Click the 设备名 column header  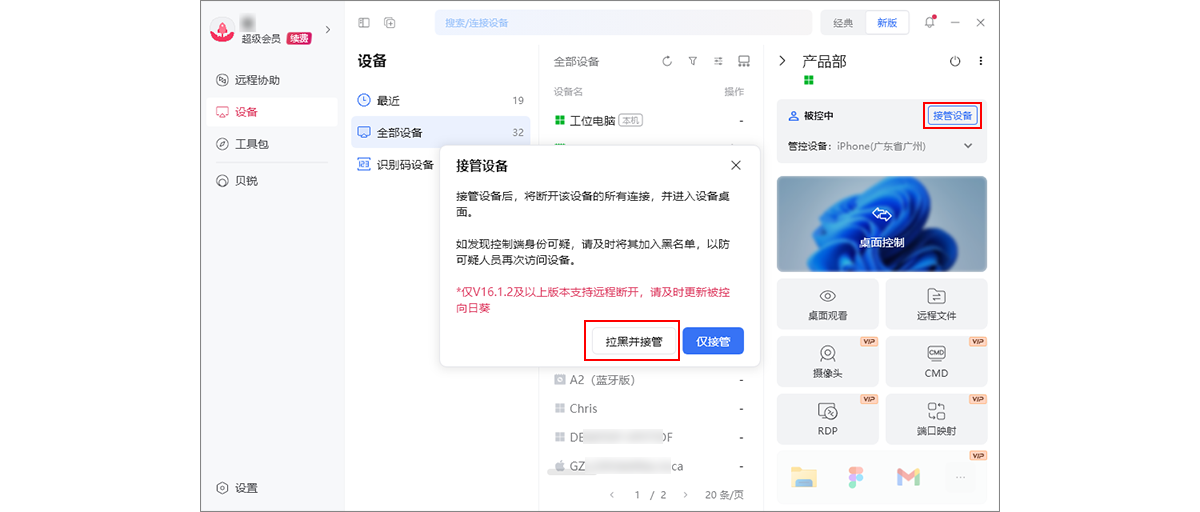[x=569, y=91]
